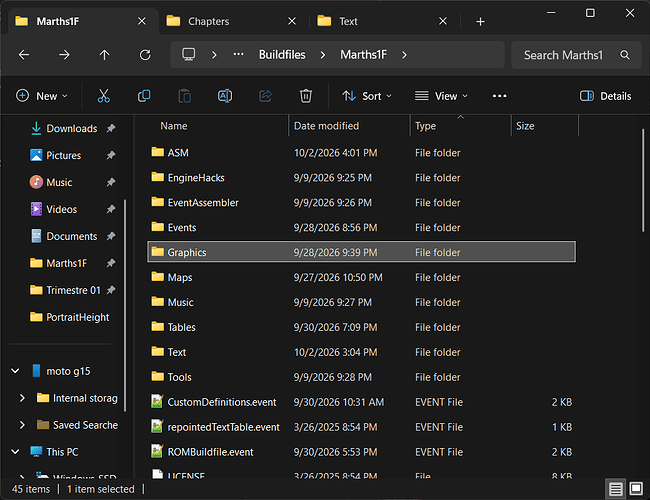This screenshot has width=650, height=500.
Task: Click the New button
Action: pos(42,96)
